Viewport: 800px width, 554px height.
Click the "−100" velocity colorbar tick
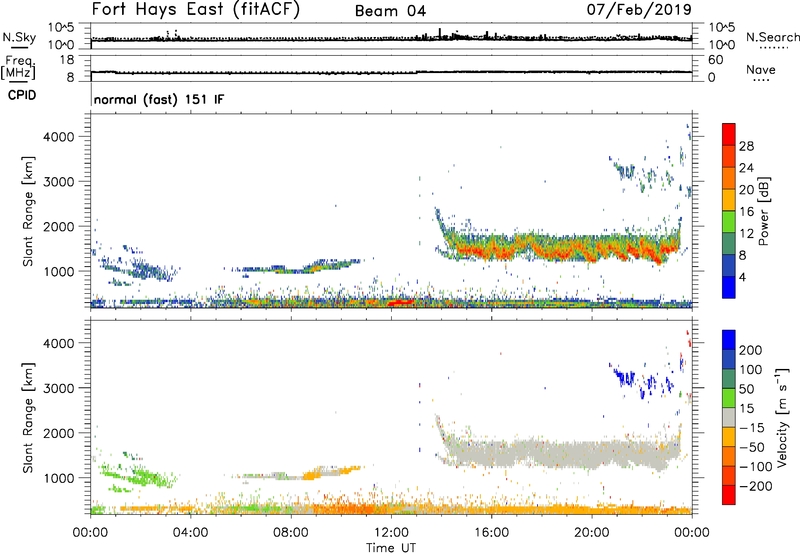coord(755,467)
